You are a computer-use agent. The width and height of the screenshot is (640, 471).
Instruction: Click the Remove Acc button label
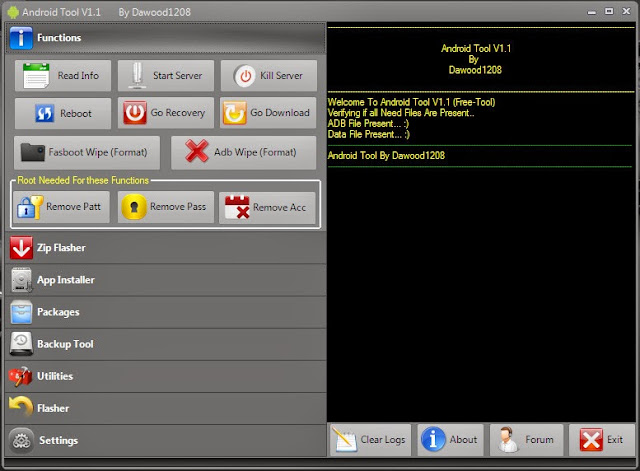click(x=280, y=207)
